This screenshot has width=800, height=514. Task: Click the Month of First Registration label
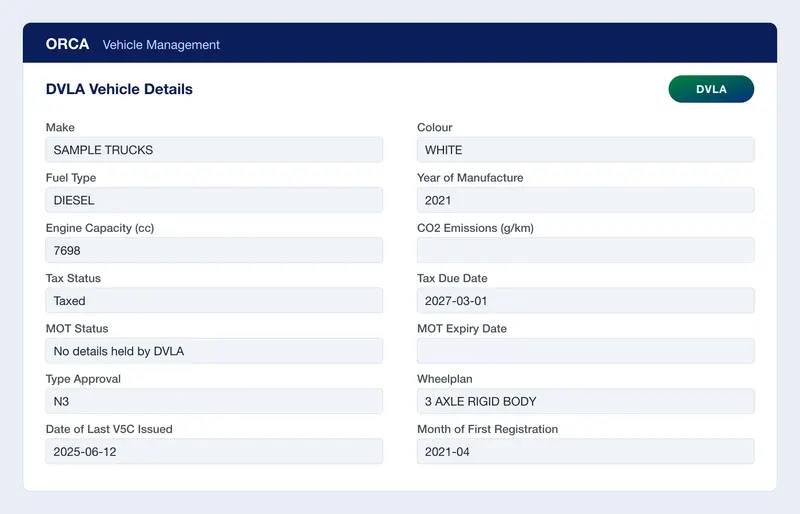click(487, 429)
